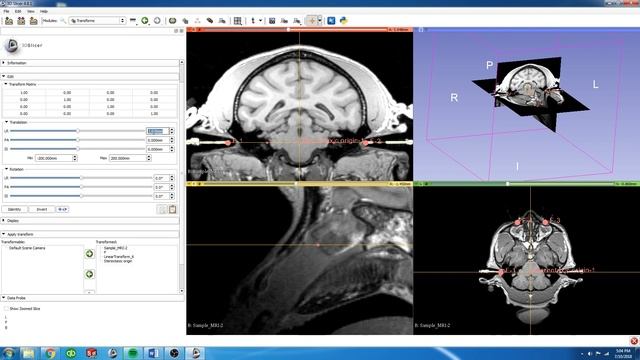Open Microsoft Word from the taskbar
This screenshot has width=640, height=360.
point(153,353)
